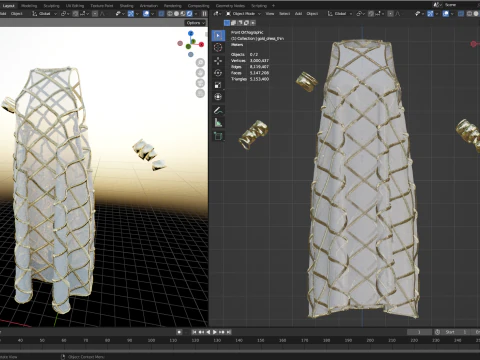
Task: Choose the intersect-selection mode icon in right viewport
Action: tap(253, 23)
